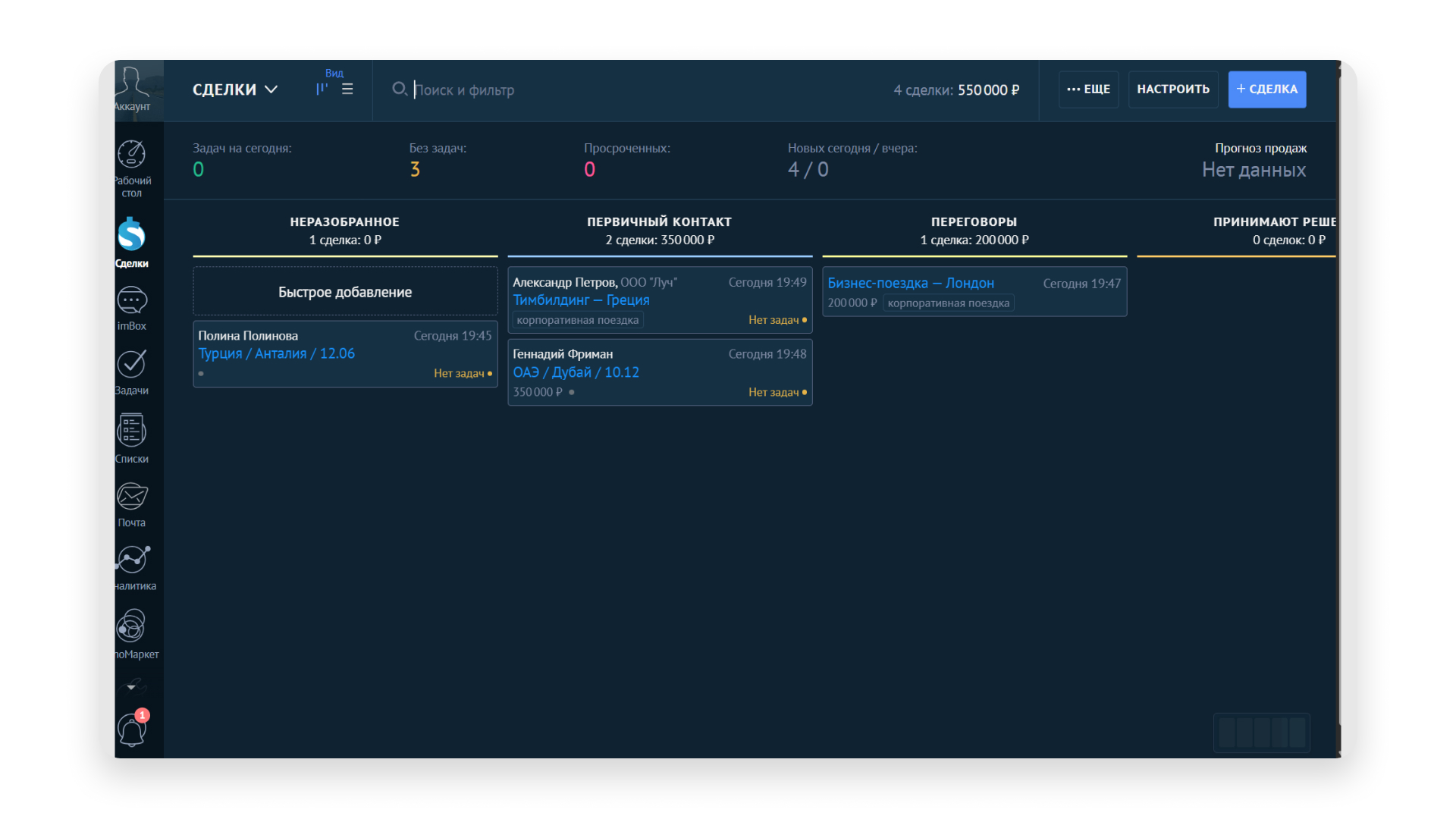Click the Поиск и фильтр search field

click(607, 90)
